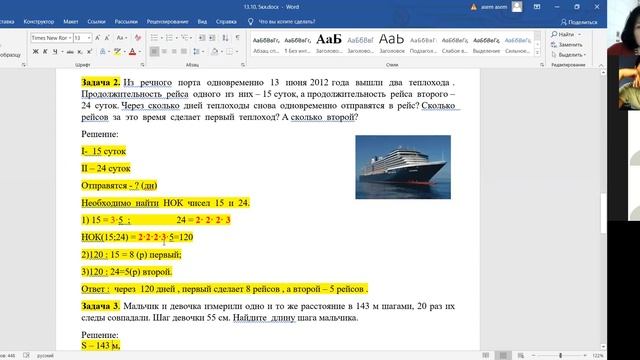Increase the font size
Screen dimensions: 640x360
[98, 38]
